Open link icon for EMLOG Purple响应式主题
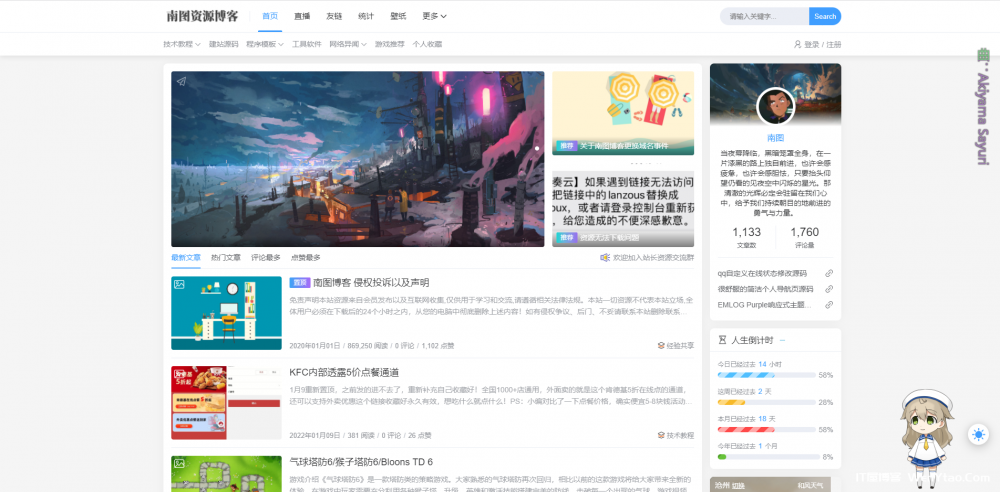Image resolution: width=1000 pixels, height=492 pixels. pos(829,305)
